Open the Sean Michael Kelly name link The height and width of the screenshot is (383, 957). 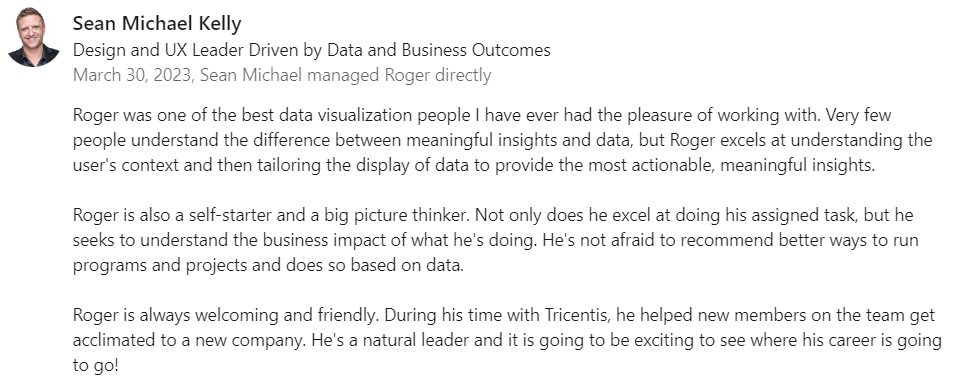pos(157,24)
